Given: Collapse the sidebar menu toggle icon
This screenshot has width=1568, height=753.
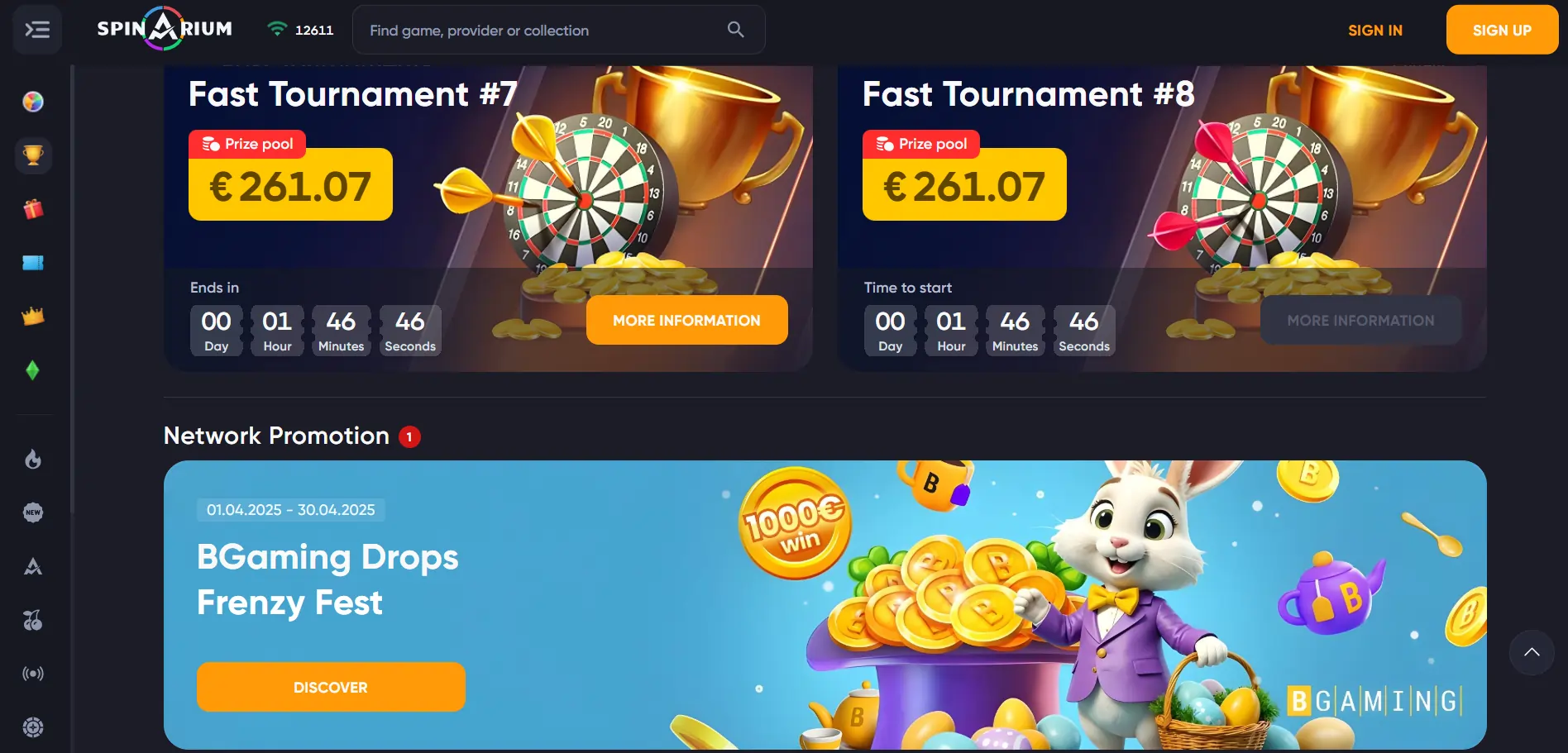Looking at the screenshot, I should pos(37,31).
